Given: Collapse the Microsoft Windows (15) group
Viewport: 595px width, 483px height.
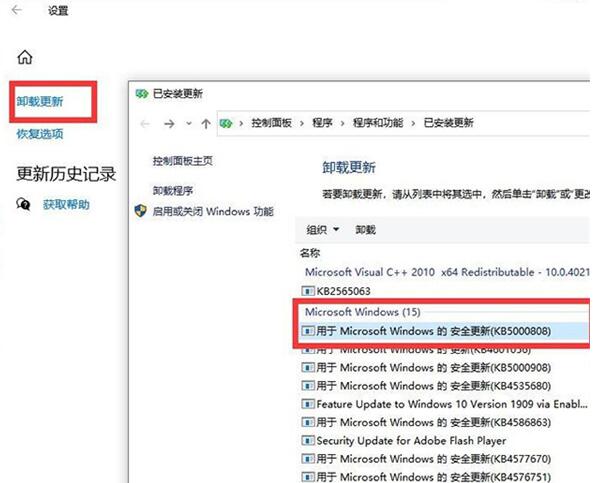Looking at the screenshot, I should coord(363,312).
